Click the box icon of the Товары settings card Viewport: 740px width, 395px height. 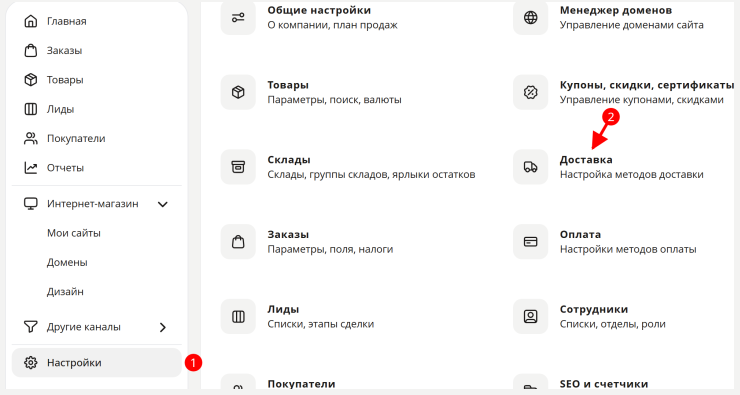[238, 92]
